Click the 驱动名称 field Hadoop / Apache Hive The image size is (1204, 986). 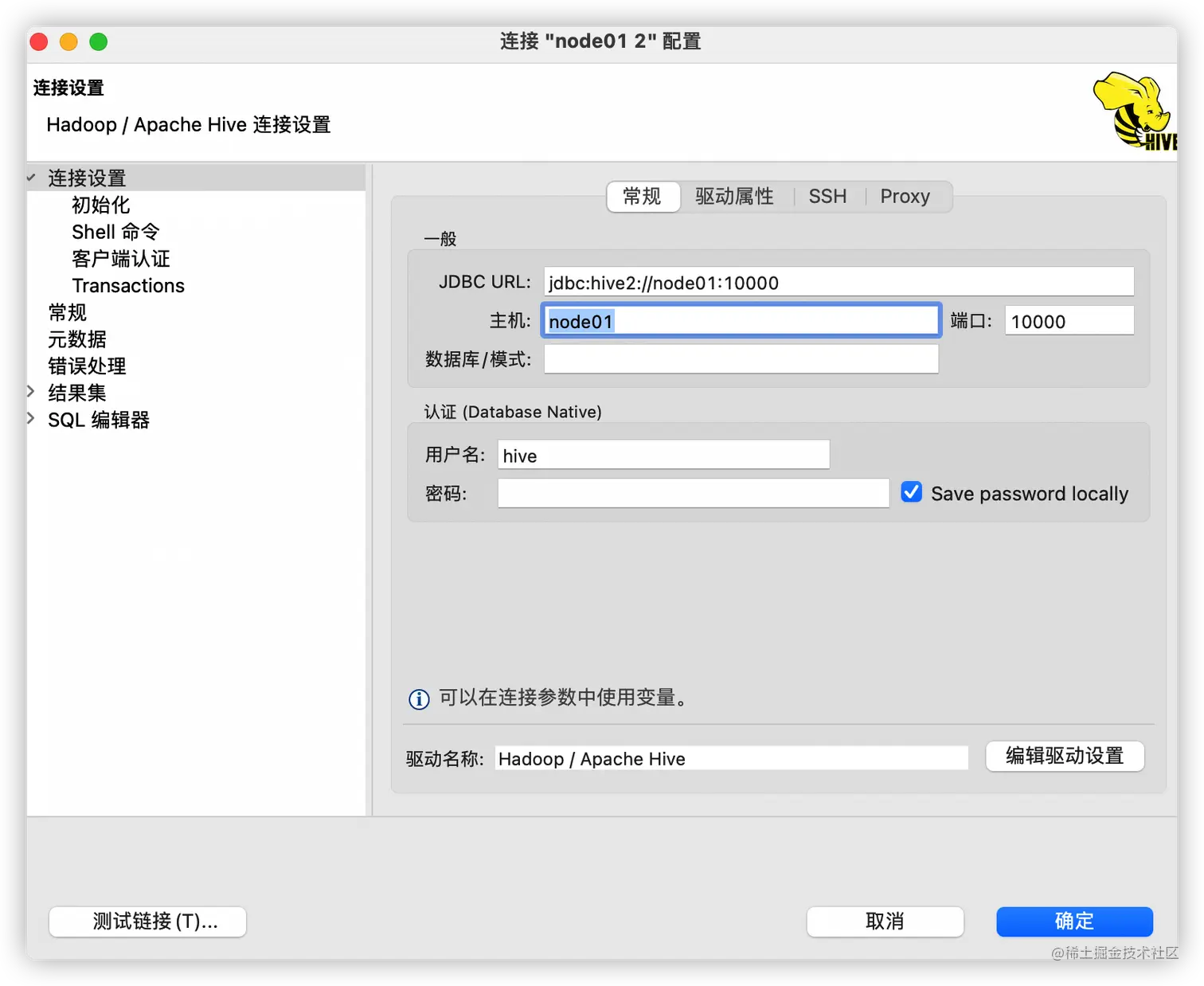[731, 758]
